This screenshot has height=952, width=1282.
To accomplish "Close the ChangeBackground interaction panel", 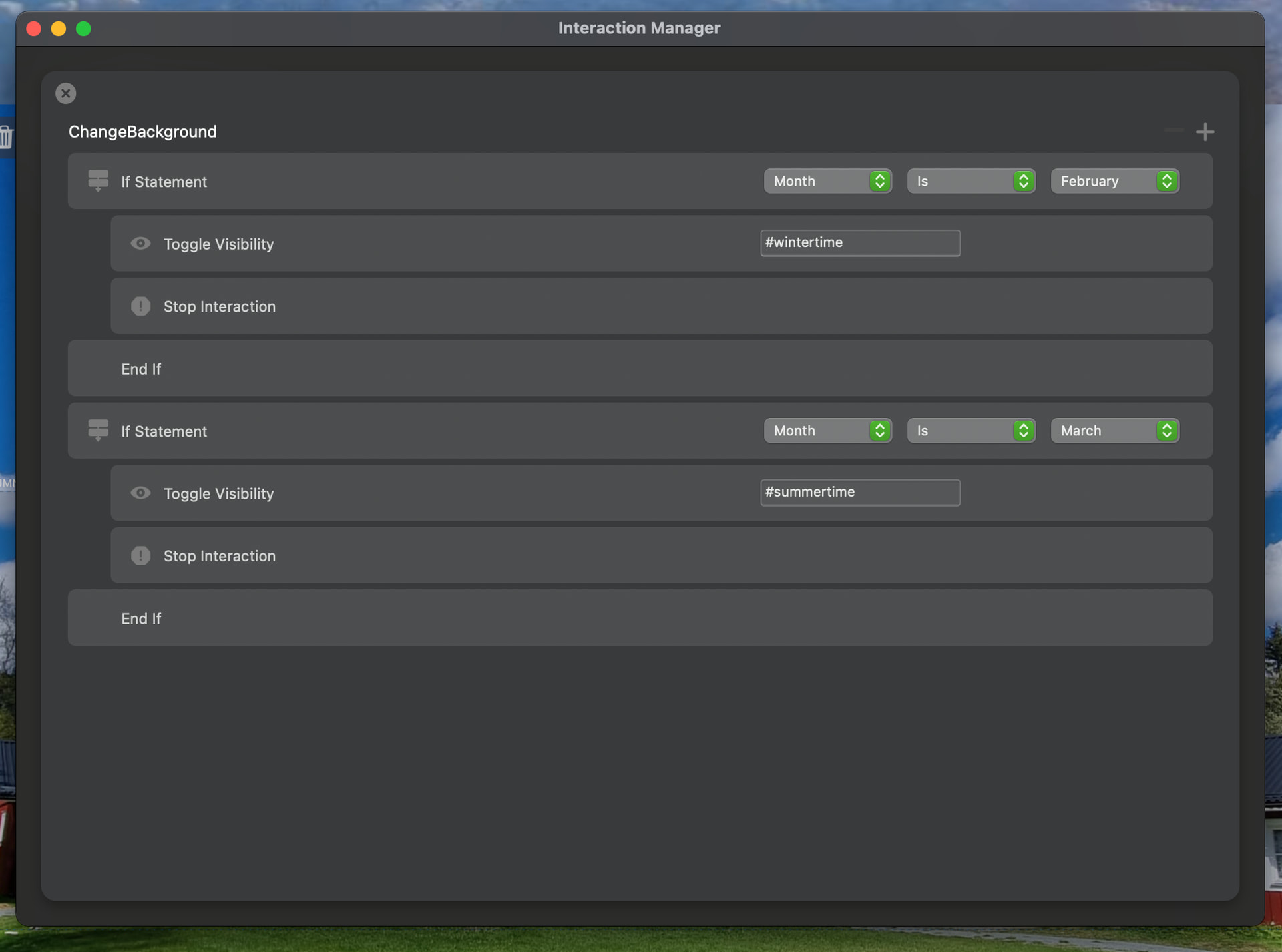I will pyautogui.click(x=65, y=93).
